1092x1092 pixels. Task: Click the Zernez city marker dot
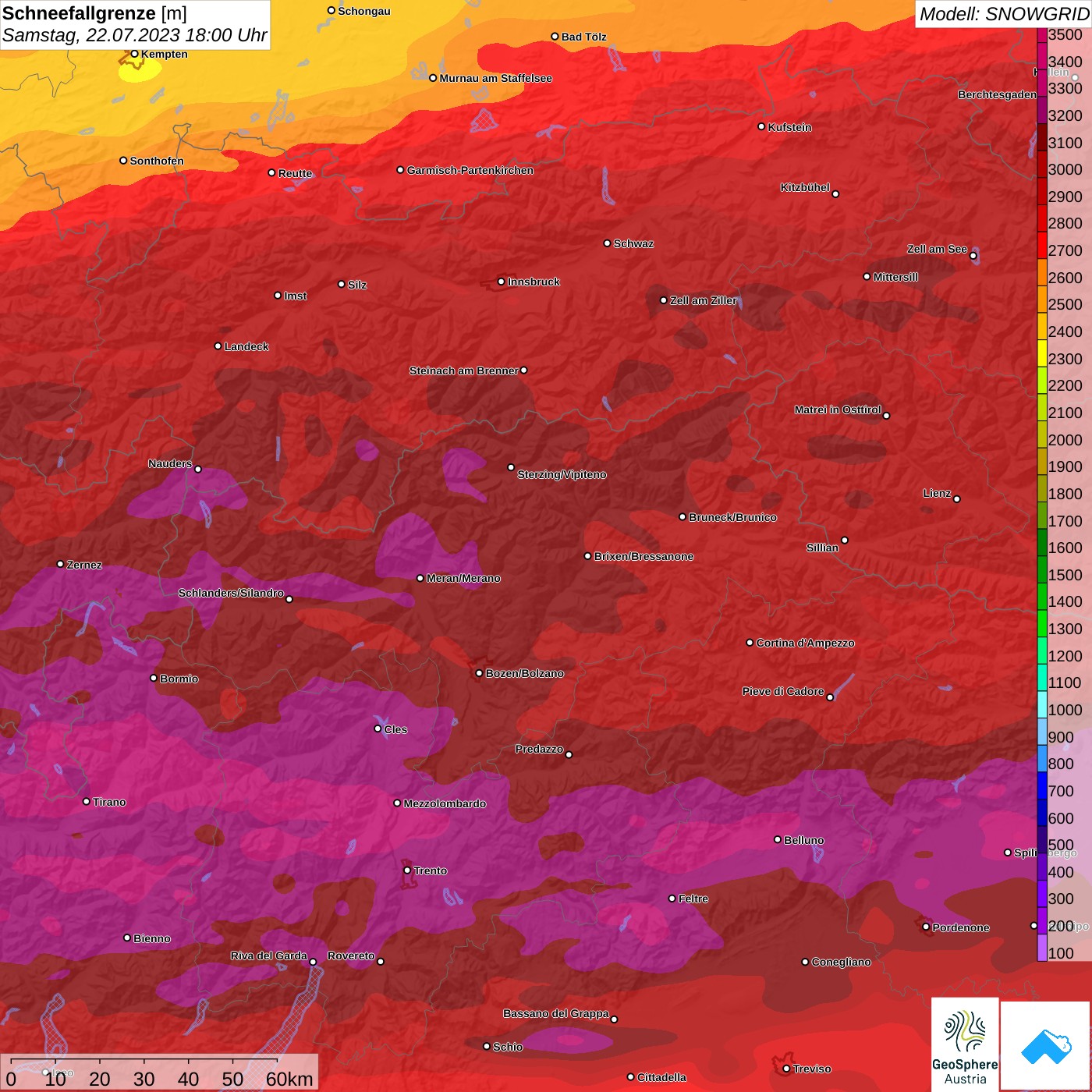[61, 564]
